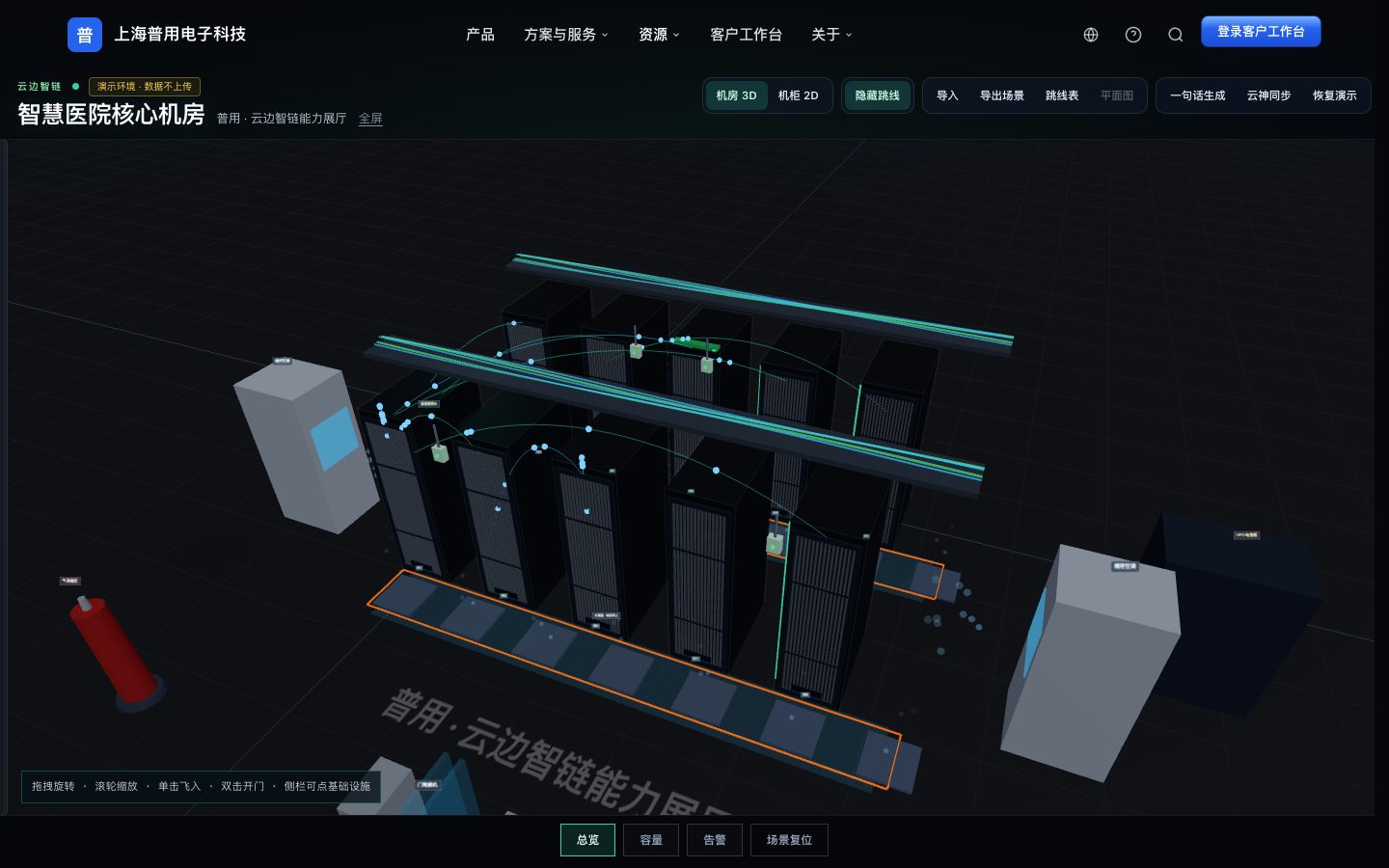Viewport: 1389px width, 868px height.
Task: Click the 一句话生成 button
Action: click(x=1197, y=95)
